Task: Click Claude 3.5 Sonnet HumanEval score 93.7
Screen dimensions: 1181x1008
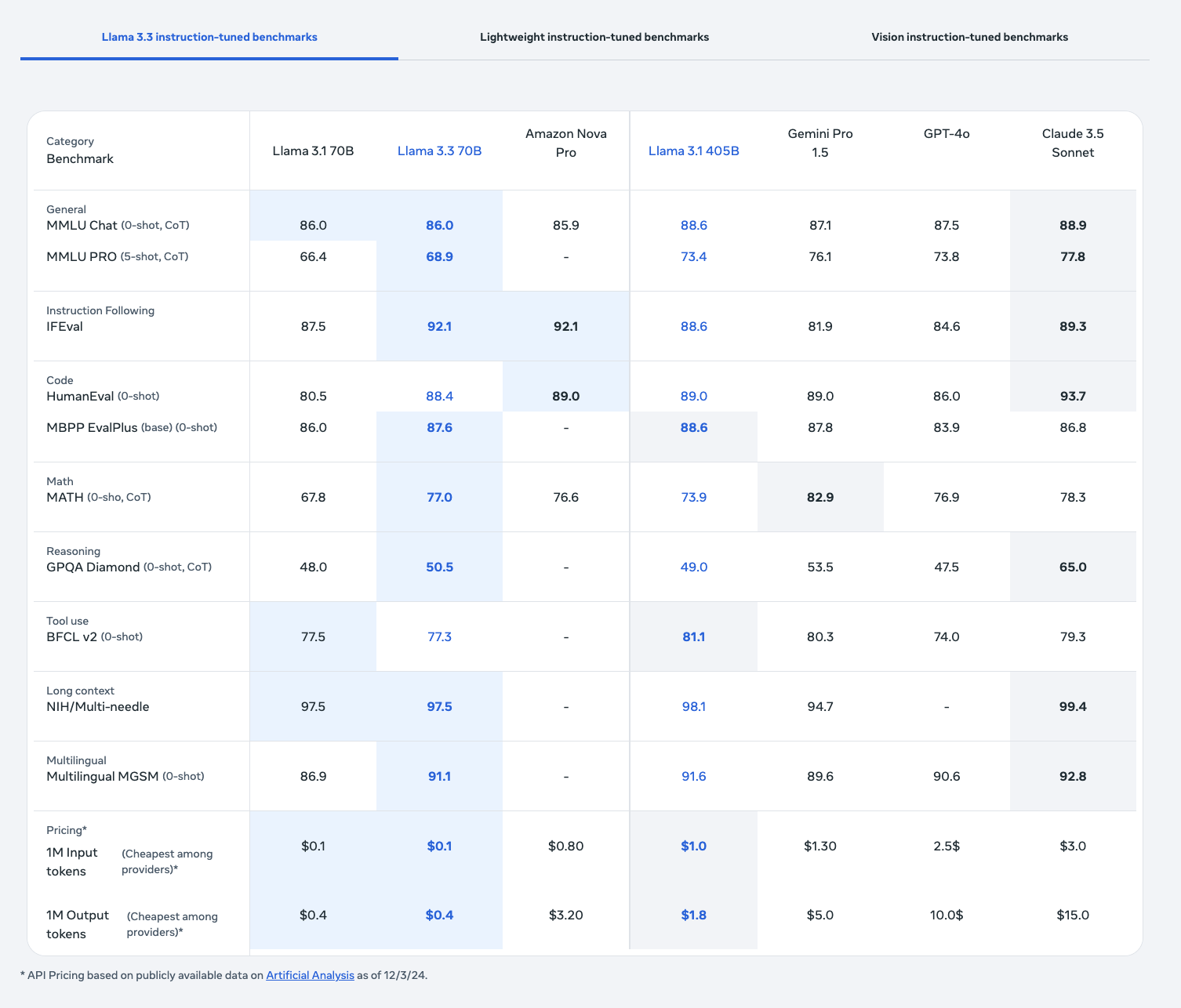Action: pyautogui.click(x=1073, y=396)
